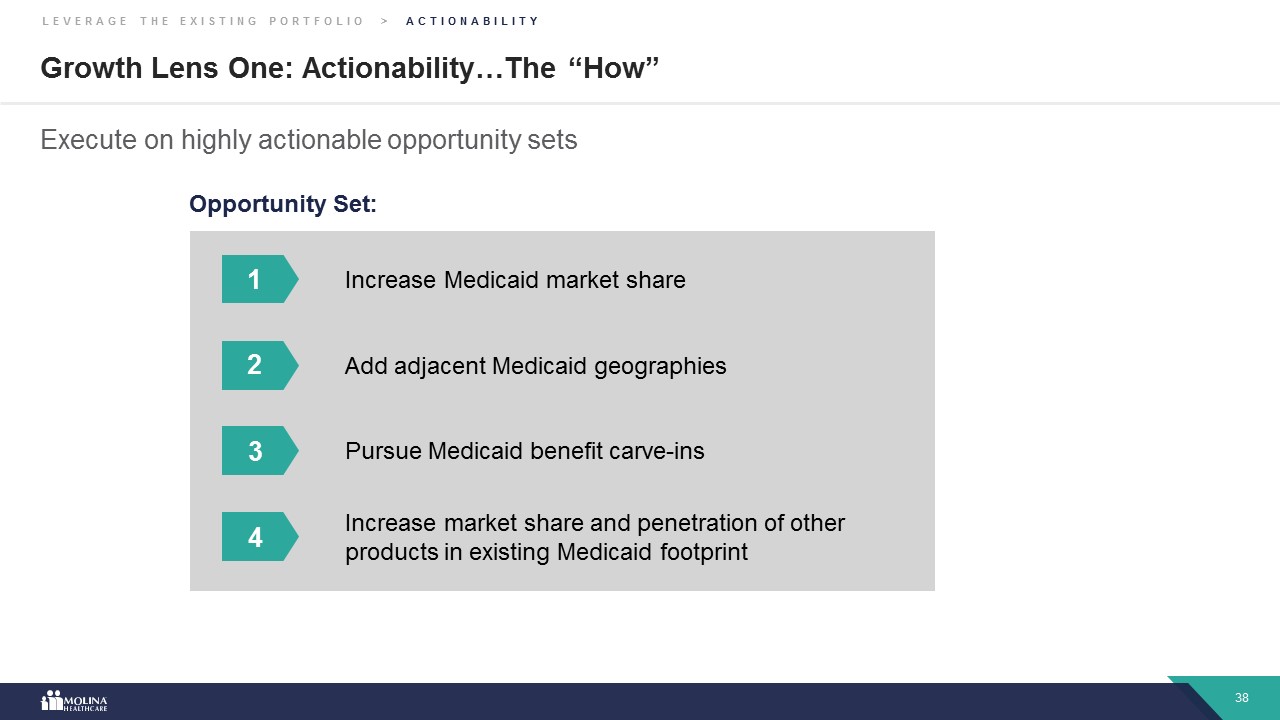1280x720 pixels.
Task: Select the 'Actionability' breadcrumb label
Action: (472, 21)
